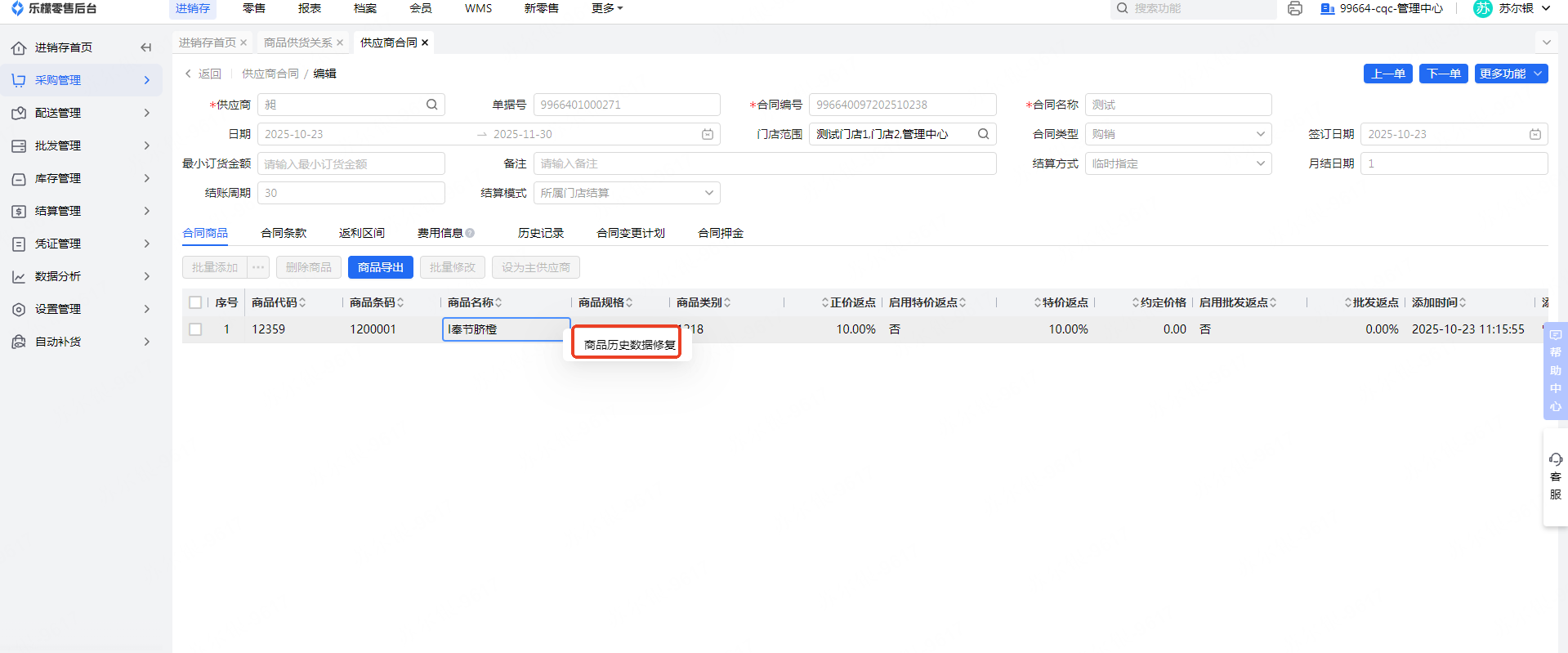The width and height of the screenshot is (1568, 653).
Task: Open the 会员 top menu
Action: pyautogui.click(x=421, y=8)
